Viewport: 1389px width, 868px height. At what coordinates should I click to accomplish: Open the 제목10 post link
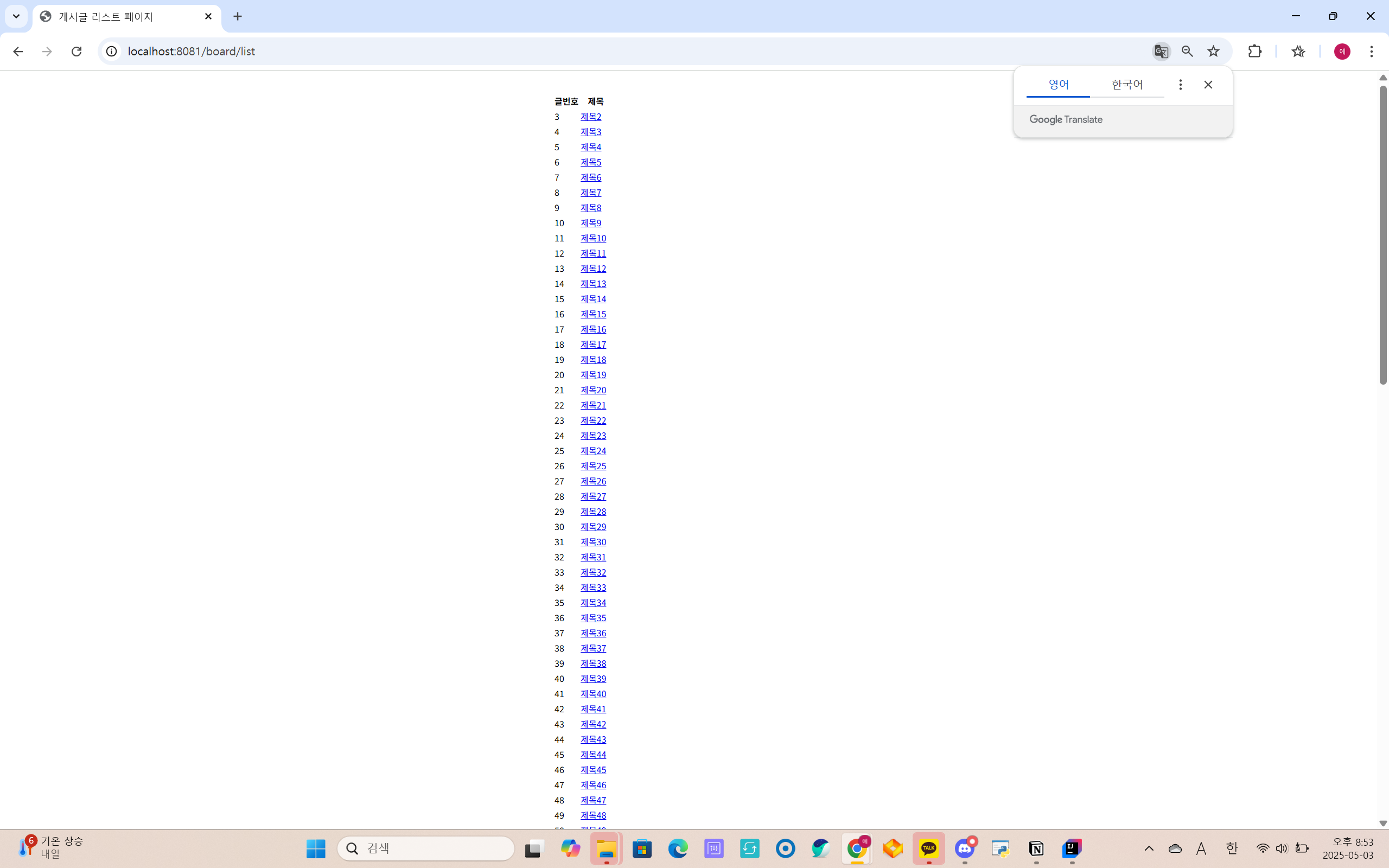pyautogui.click(x=593, y=238)
